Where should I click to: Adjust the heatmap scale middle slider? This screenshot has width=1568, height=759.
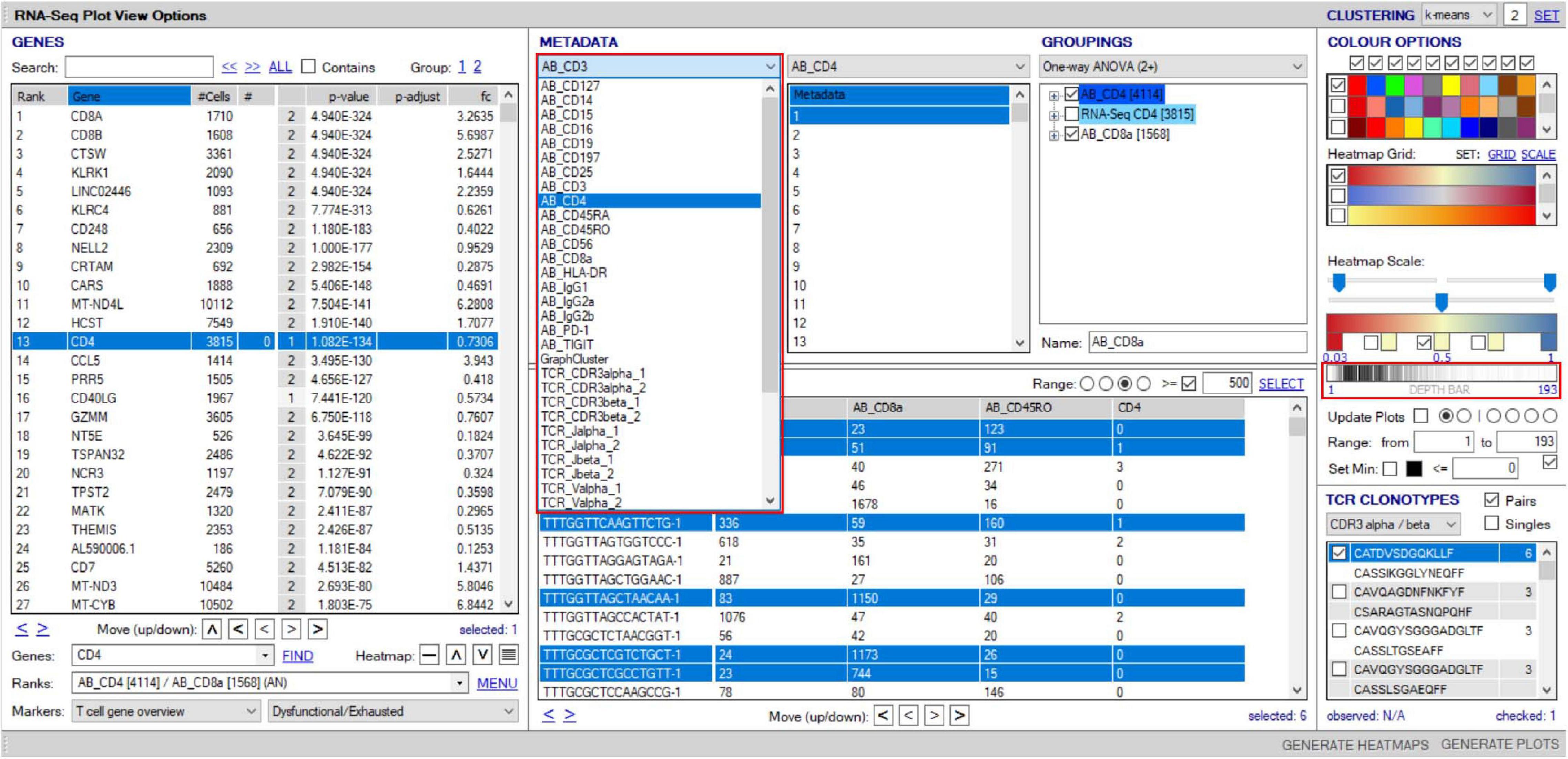pyautogui.click(x=1441, y=302)
